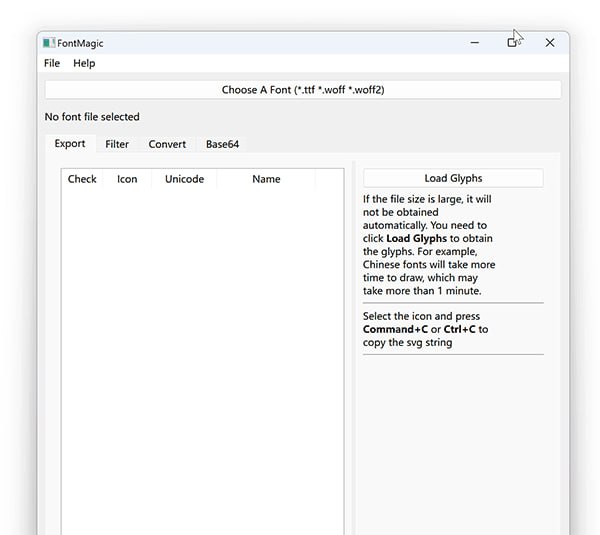Sort by the Unicode column header
600x535 pixels.
click(184, 179)
